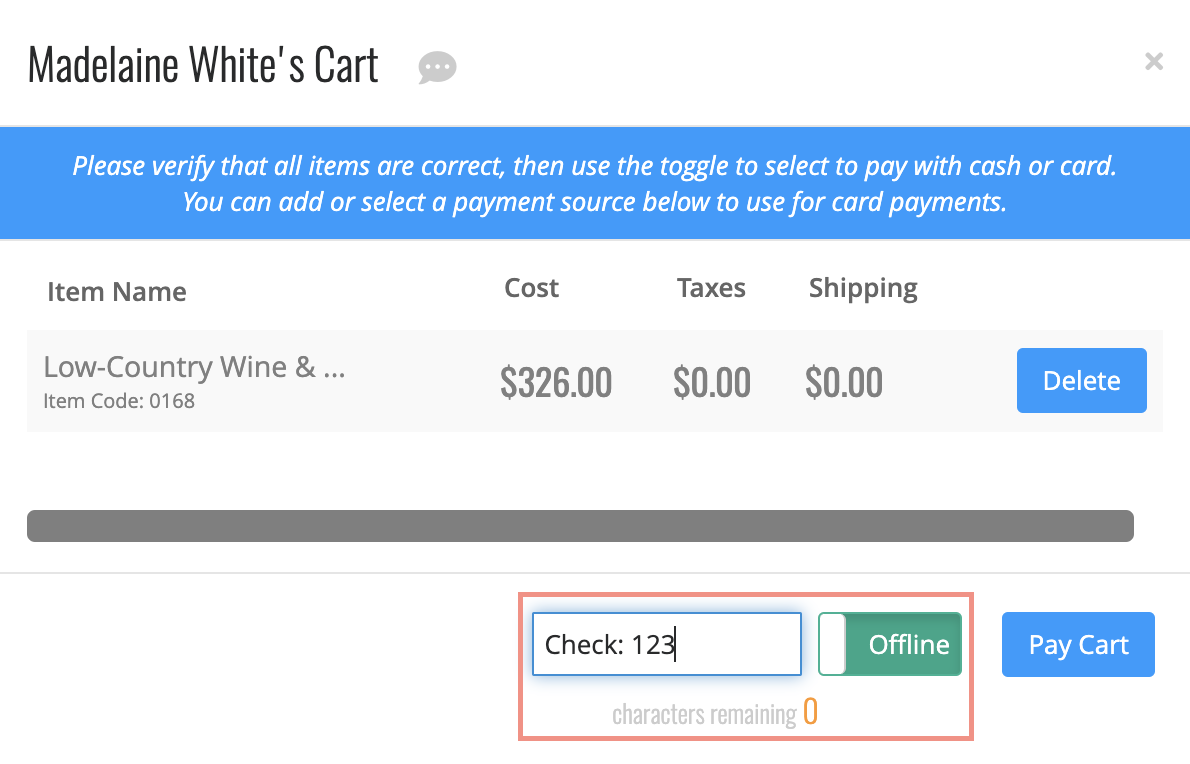Click the Pay Cart button
This screenshot has height=764, width=1190.
pyautogui.click(x=1078, y=644)
